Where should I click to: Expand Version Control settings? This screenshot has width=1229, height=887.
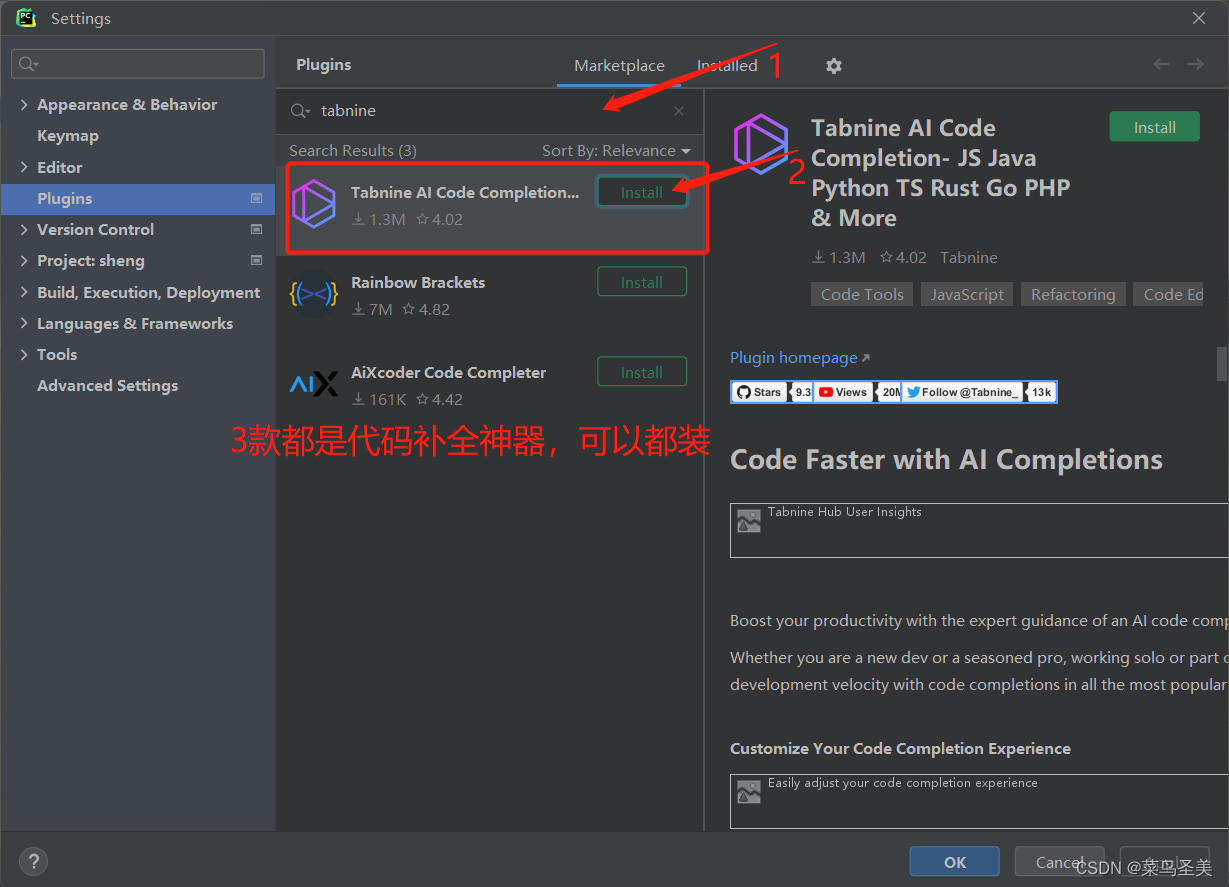click(x=24, y=229)
